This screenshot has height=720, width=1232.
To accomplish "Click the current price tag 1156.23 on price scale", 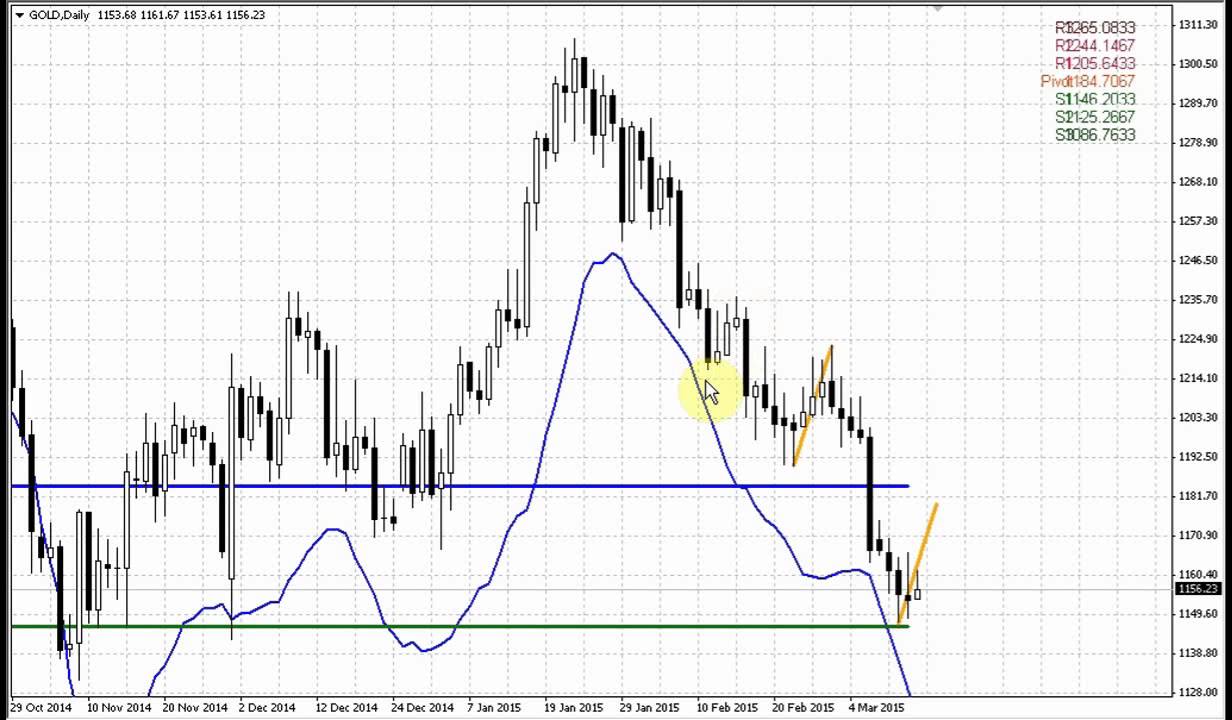I will click(x=1198, y=589).
